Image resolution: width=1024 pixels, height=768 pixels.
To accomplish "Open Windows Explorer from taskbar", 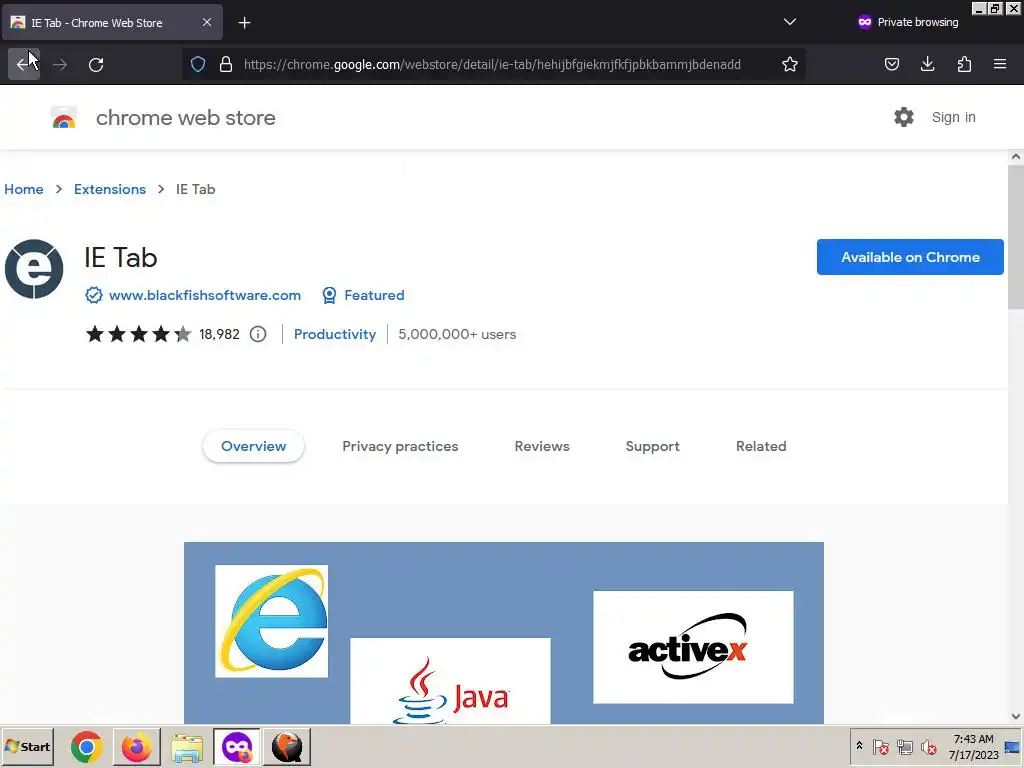I will pyautogui.click(x=187, y=746).
